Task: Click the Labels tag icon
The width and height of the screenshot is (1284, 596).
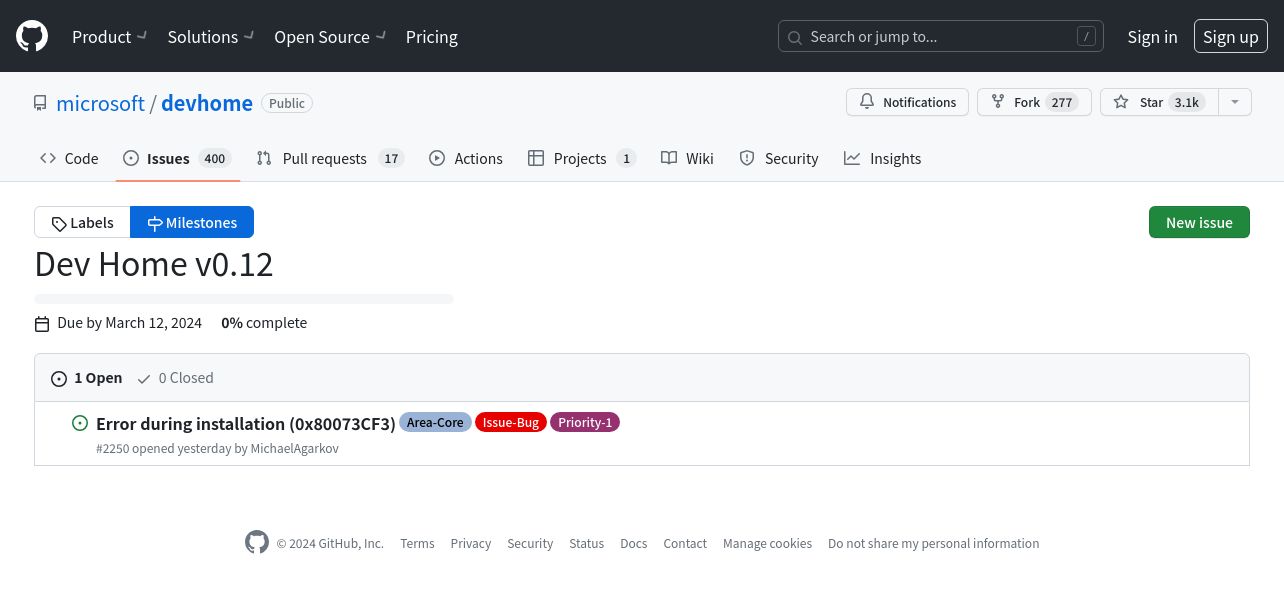Action: [59, 223]
